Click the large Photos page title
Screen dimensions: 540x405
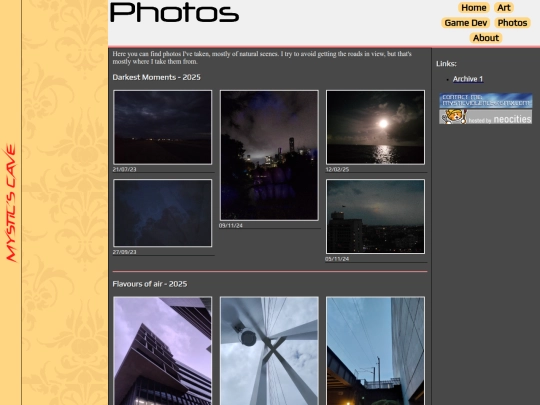click(x=174, y=13)
